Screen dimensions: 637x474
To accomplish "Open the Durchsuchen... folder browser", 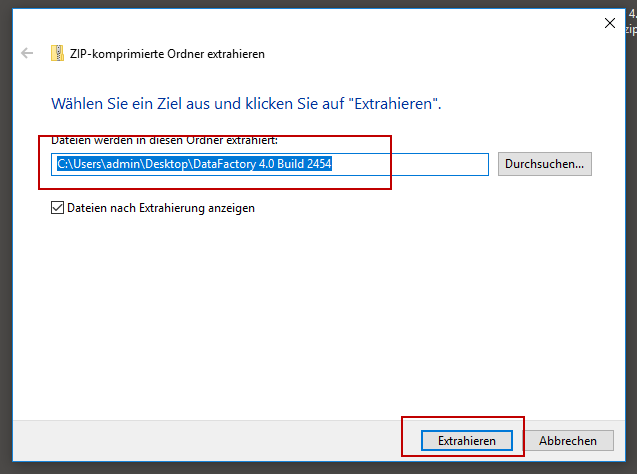I will (x=545, y=164).
